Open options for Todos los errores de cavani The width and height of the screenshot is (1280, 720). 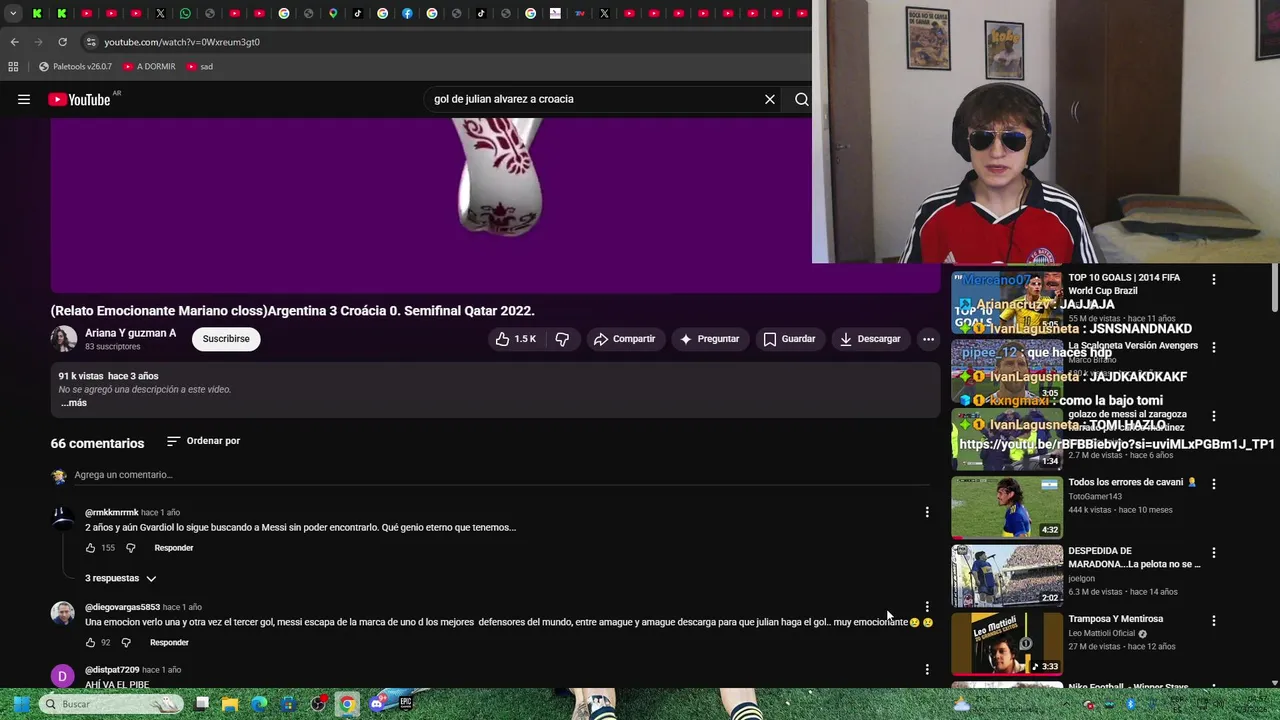click(x=1214, y=483)
